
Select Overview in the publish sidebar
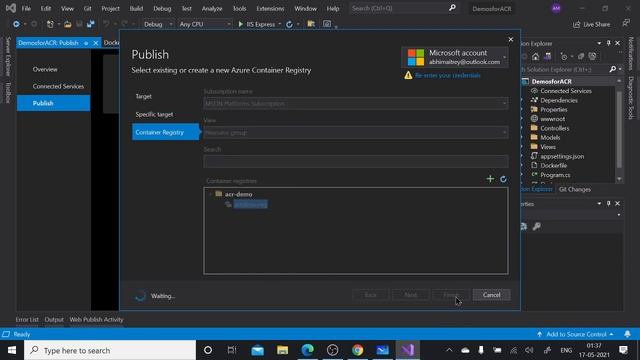click(45, 69)
